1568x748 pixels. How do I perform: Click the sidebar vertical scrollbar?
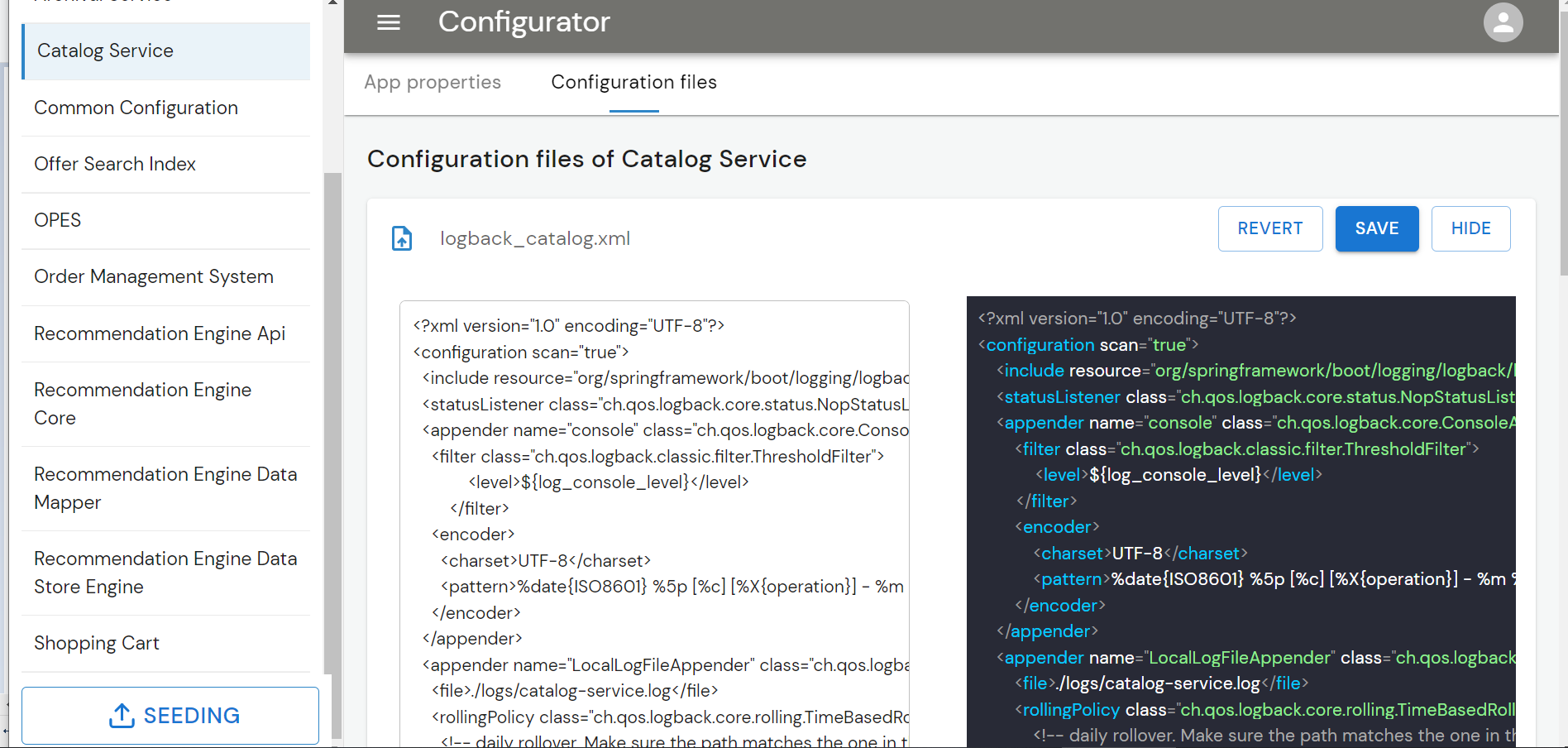tap(332, 414)
